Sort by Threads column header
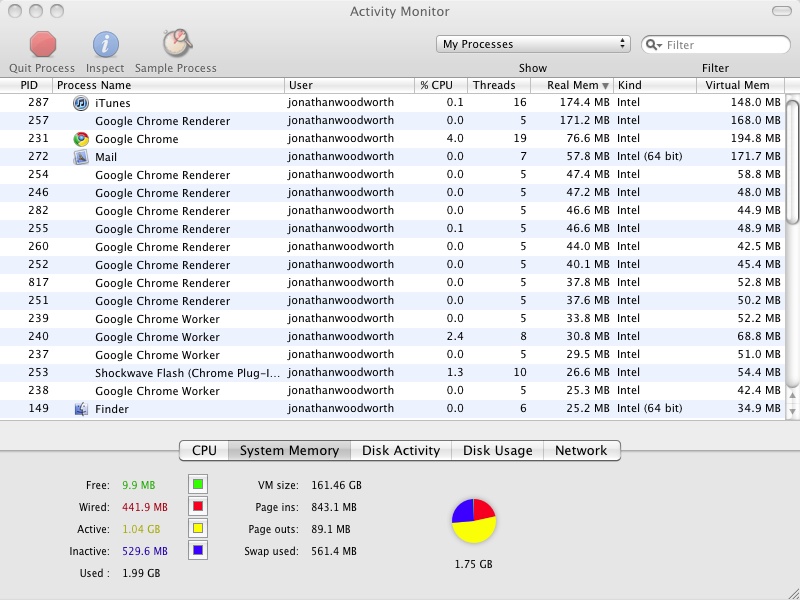Image resolution: width=800 pixels, height=600 pixels. [x=499, y=85]
